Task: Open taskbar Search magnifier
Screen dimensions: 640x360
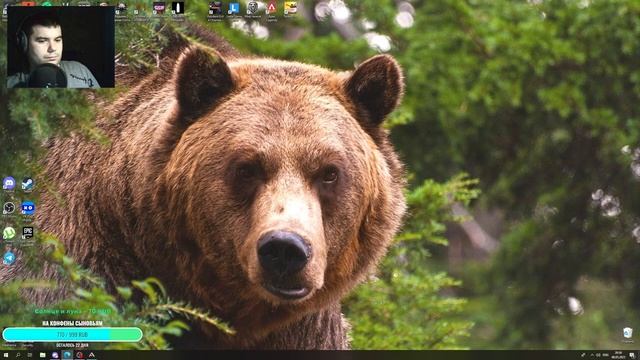Action: point(18,355)
